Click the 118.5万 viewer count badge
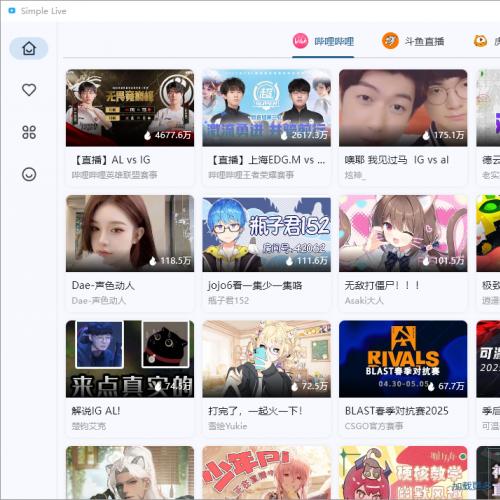500x500 pixels. pos(170,260)
